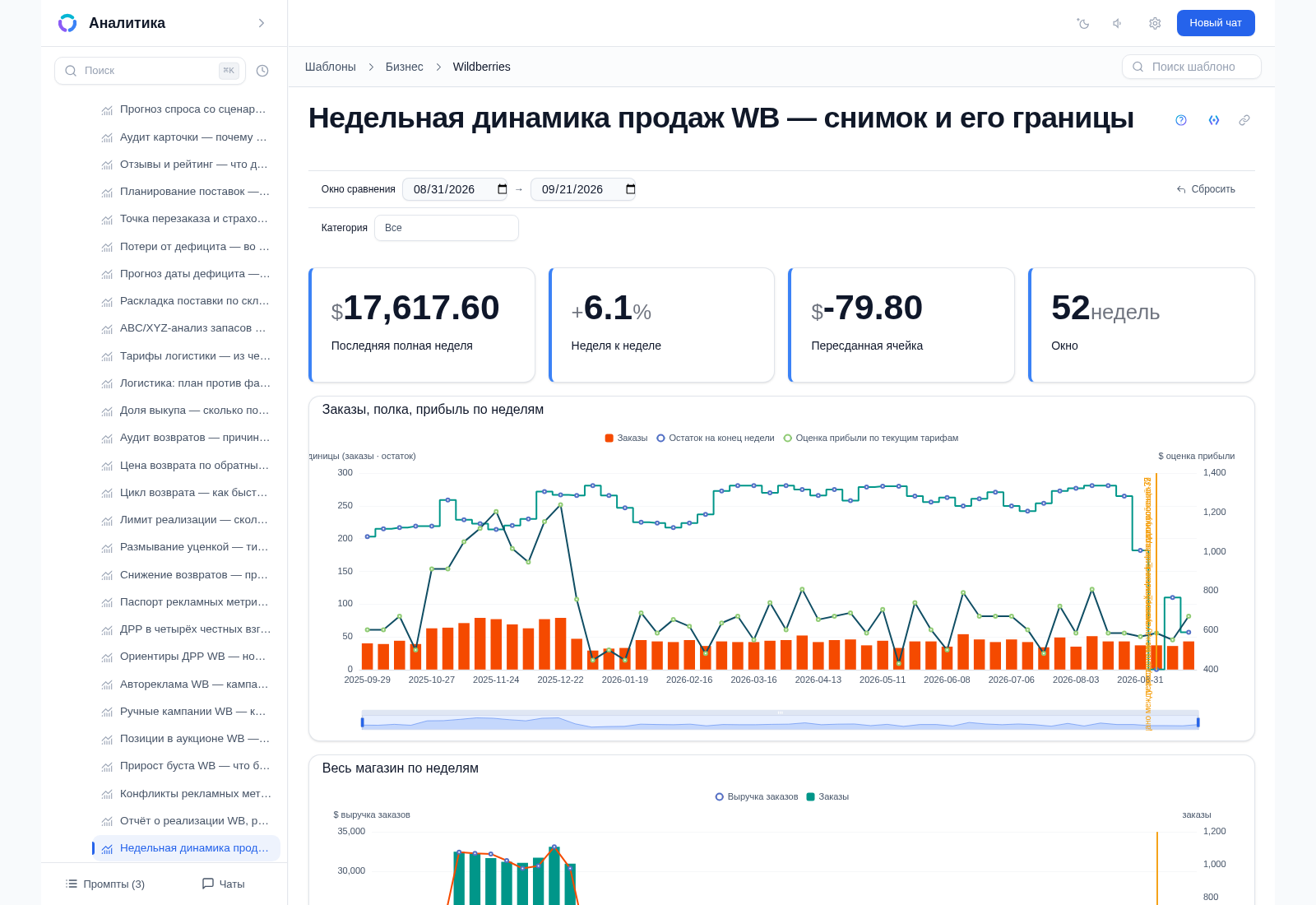
Task: Click chart icon beside Паспорт рекламных метрик
Action: coord(107,602)
